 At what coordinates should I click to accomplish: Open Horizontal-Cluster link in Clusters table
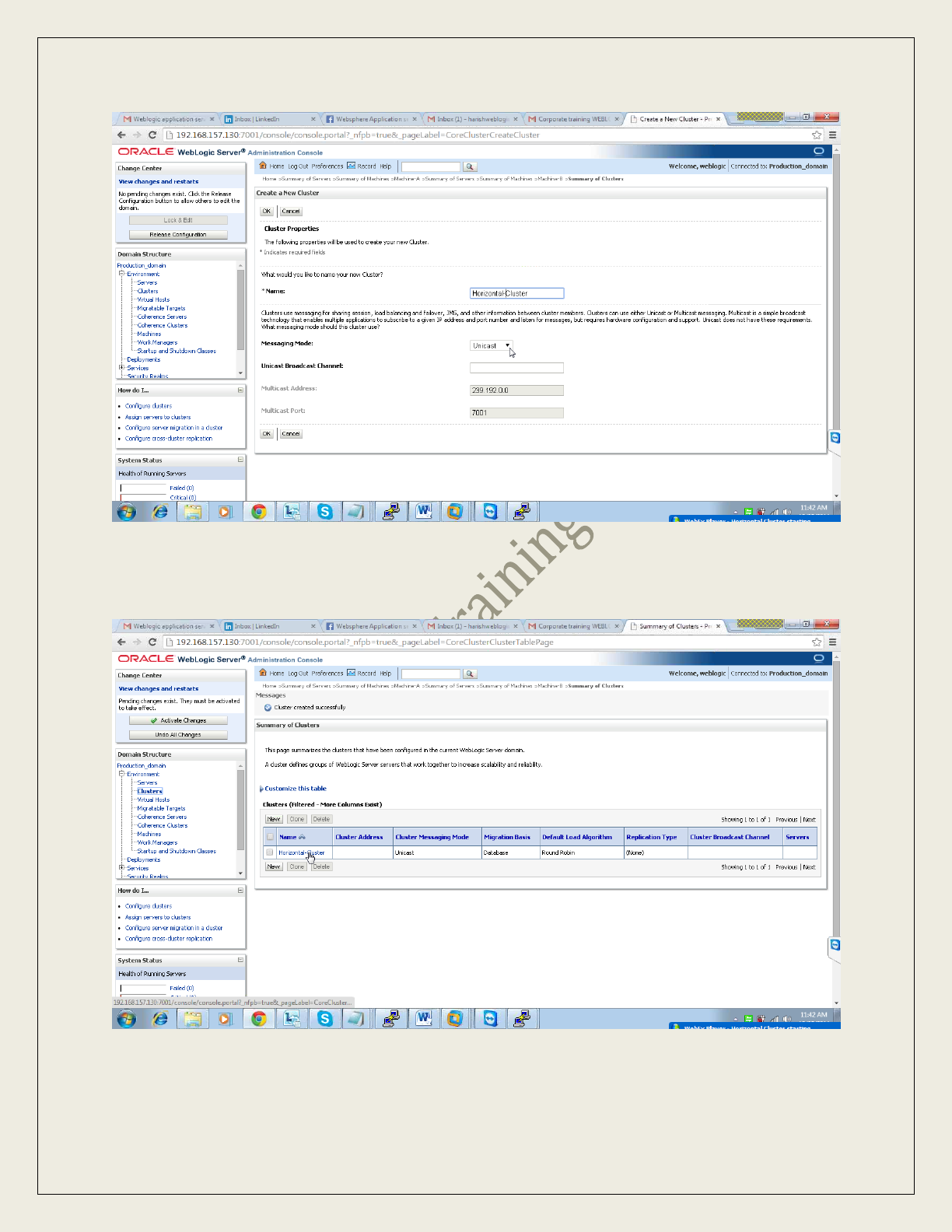tap(301, 852)
